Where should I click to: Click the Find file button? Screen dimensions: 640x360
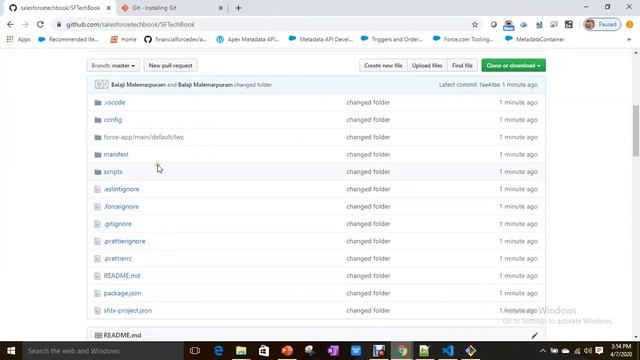(x=462, y=65)
